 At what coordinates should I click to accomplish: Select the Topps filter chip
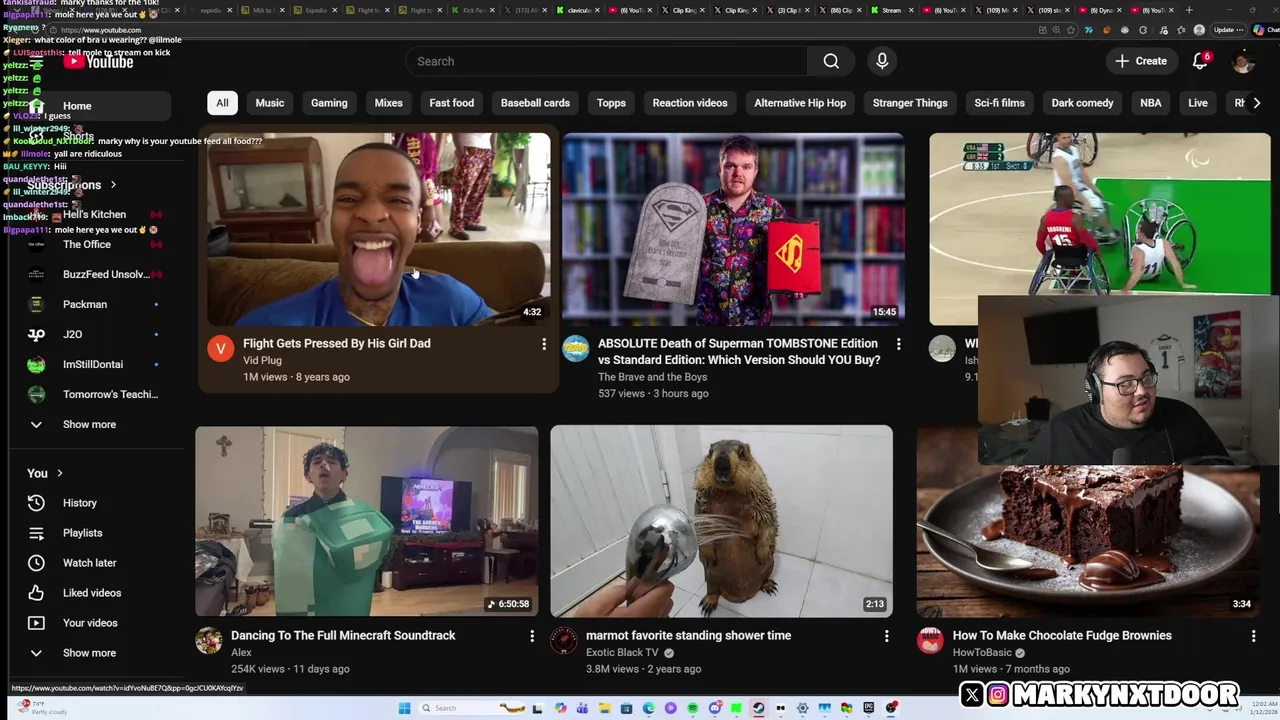coord(611,103)
